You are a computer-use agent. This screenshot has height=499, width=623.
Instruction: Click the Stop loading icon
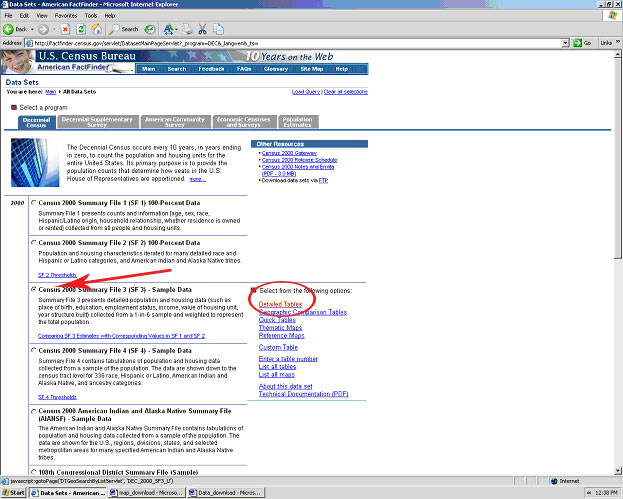pos(66,29)
